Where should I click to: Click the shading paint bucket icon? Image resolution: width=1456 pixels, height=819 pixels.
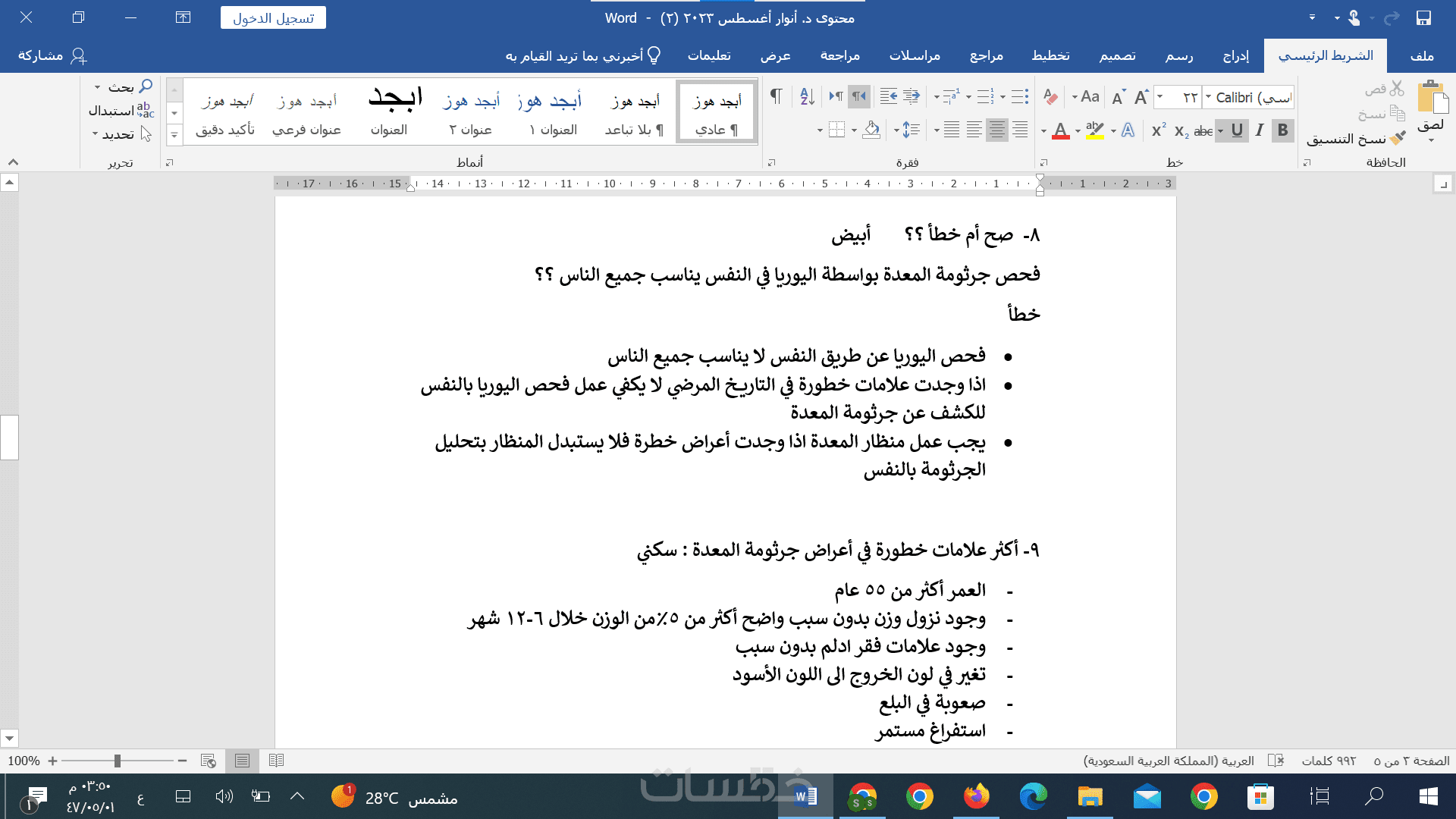(x=871, y=130)
